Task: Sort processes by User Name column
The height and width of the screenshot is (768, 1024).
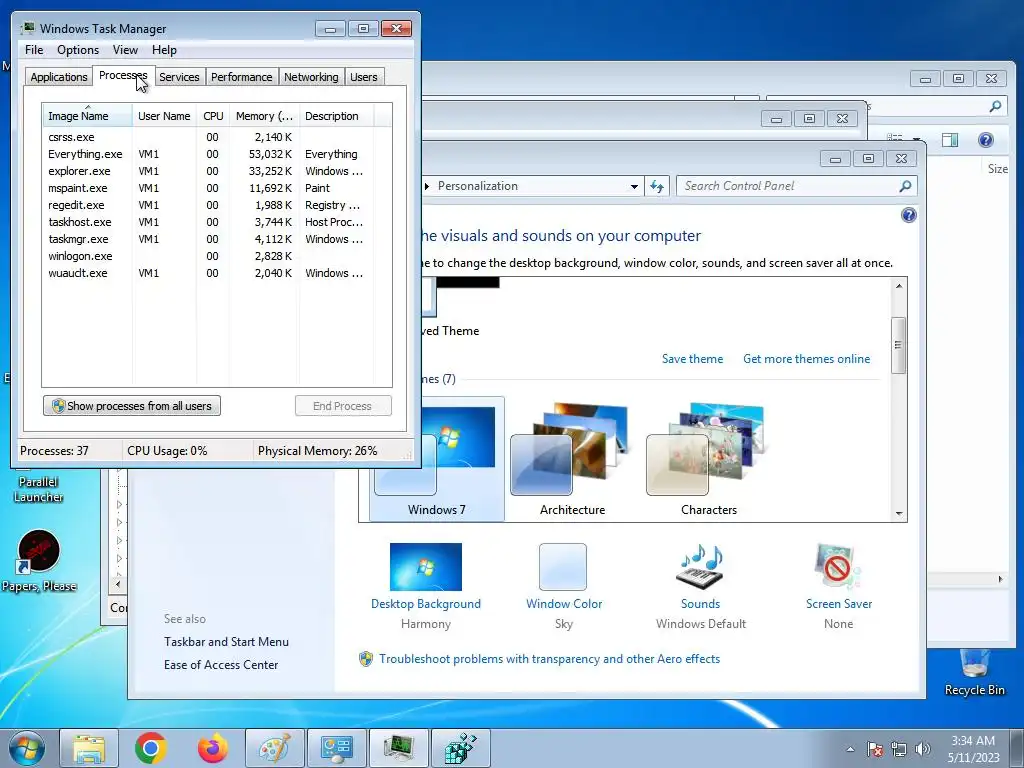Action: pos(164,116)
